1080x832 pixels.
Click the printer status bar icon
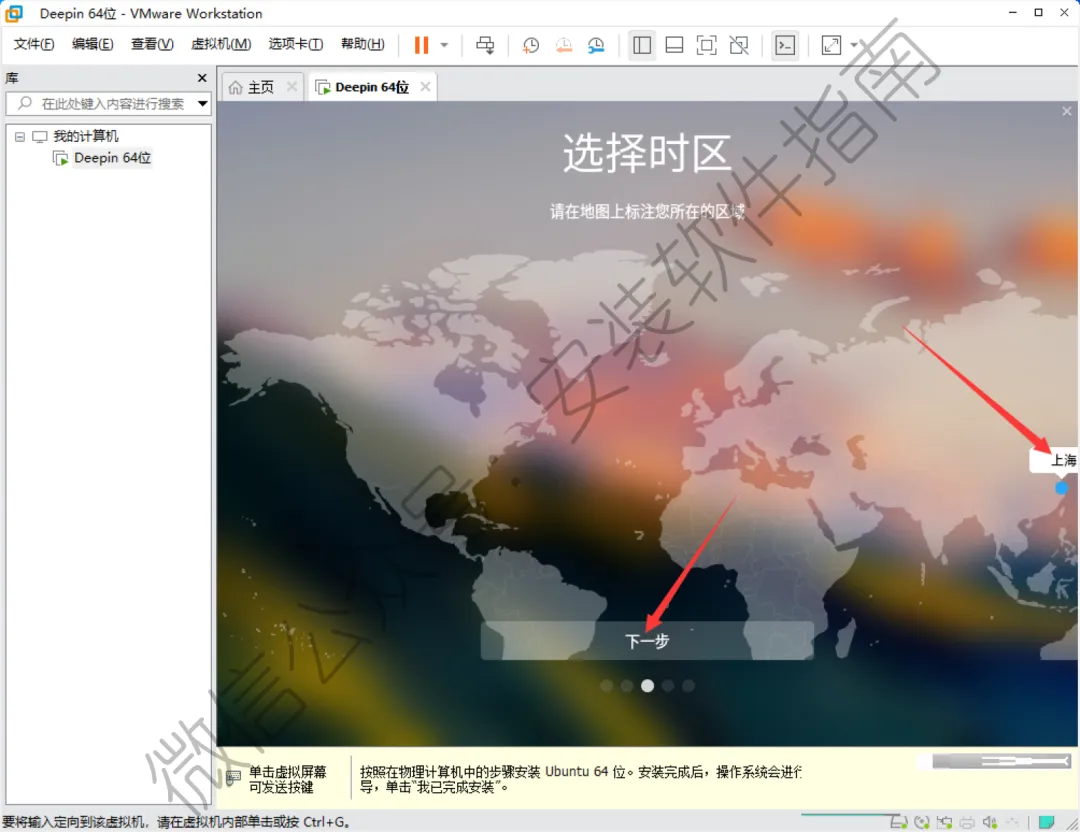pos(967,822)
